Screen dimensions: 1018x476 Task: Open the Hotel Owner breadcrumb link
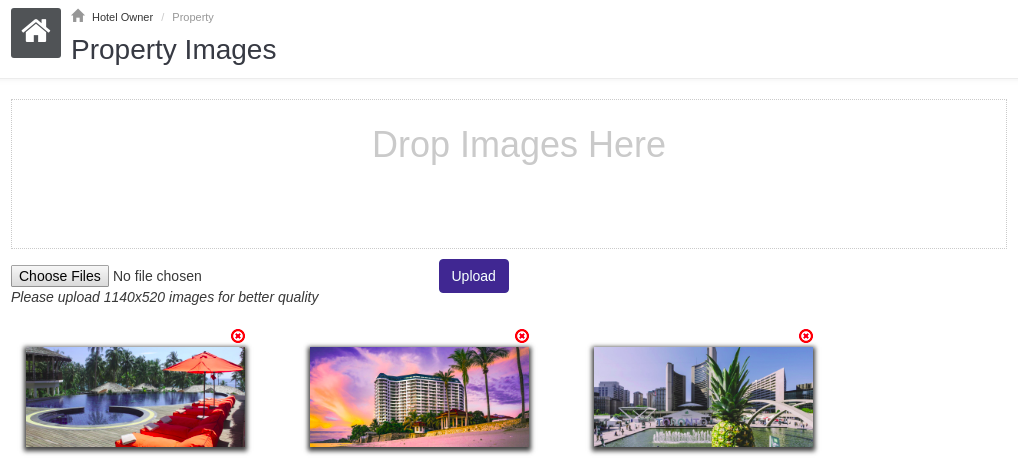123,18
